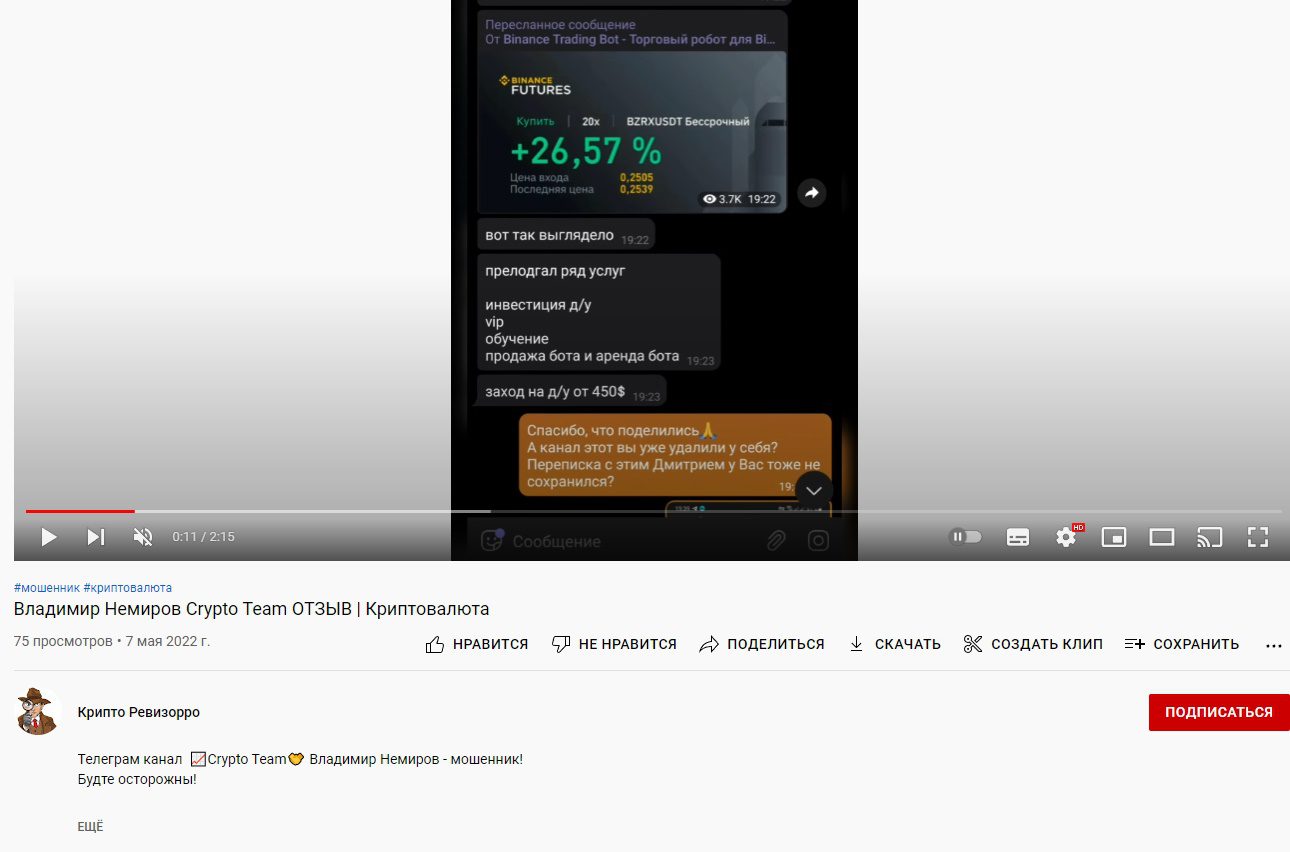Cast the video to a TV
Screen dimensions: 1290x852
1210,537
